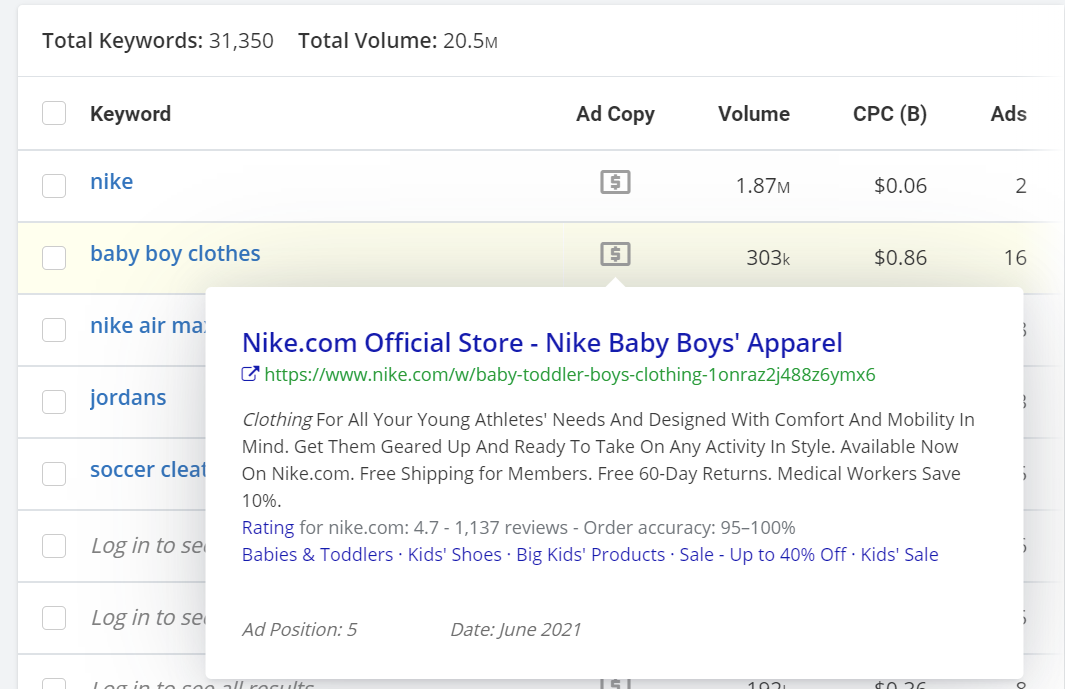Tick the select-all checkbox in the table header
1065x689 pixels.
54,113
